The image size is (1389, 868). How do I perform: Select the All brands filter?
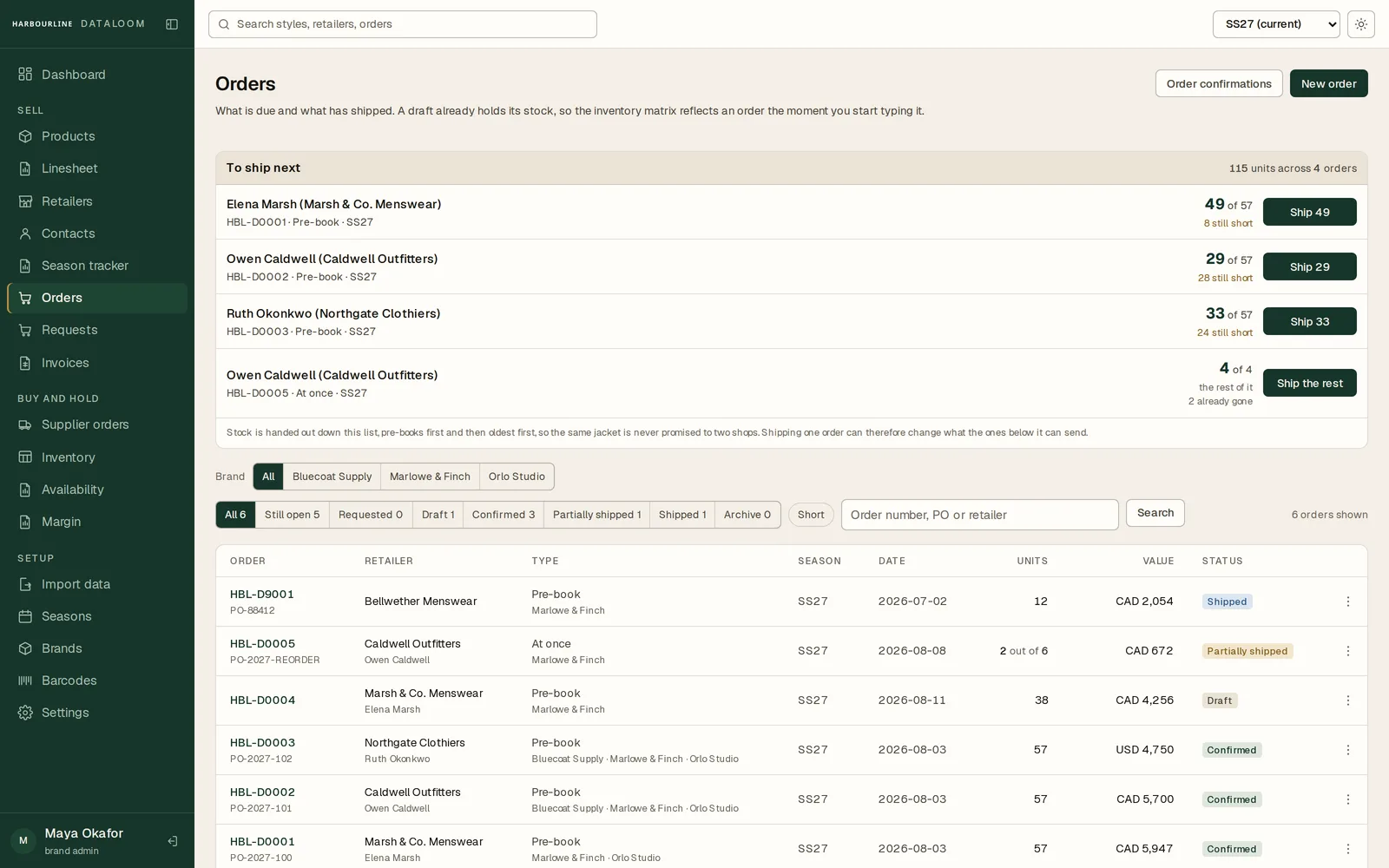(268, 477)
